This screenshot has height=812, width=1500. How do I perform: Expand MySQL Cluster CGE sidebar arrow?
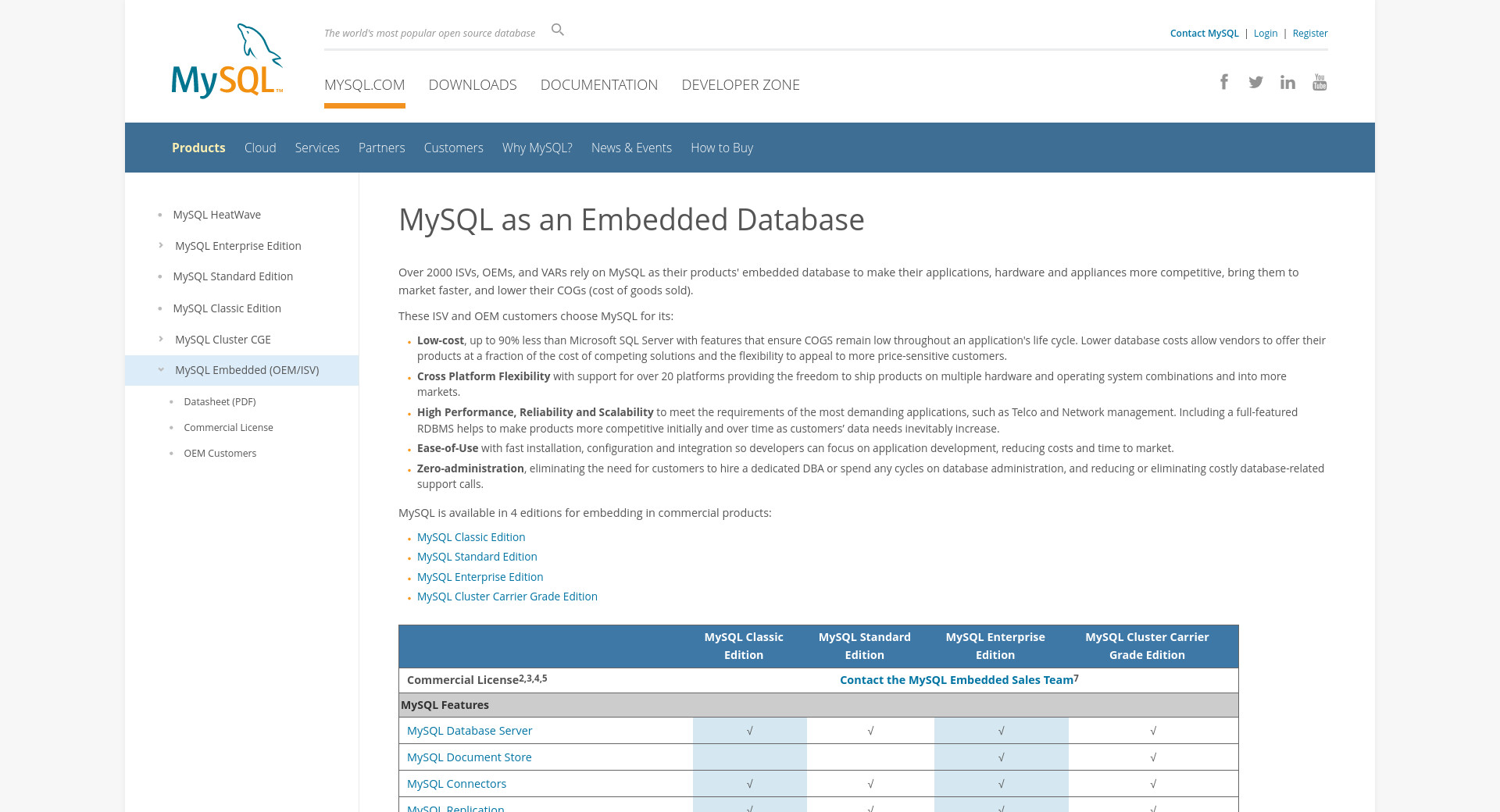(161, 339)
